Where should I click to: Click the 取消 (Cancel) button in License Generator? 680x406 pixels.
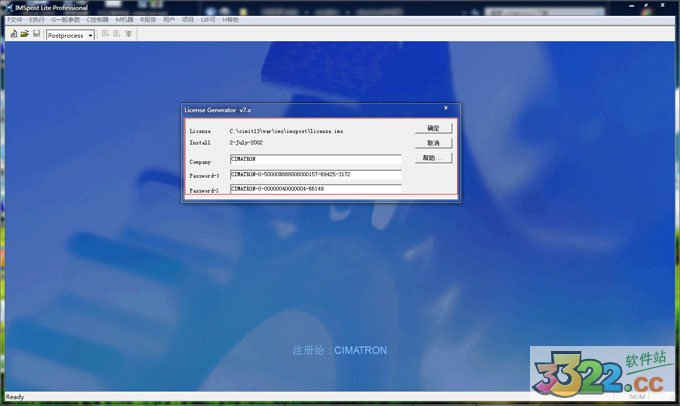pos(433,143)
